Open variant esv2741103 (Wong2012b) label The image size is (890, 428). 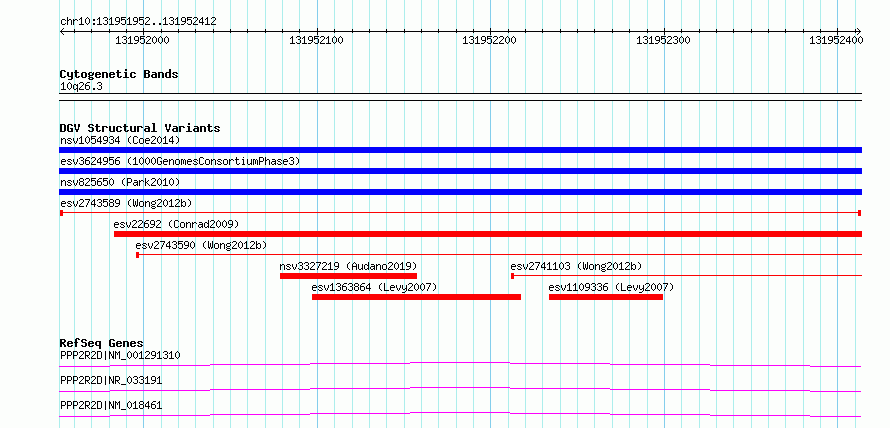click(x=576, y=266)
